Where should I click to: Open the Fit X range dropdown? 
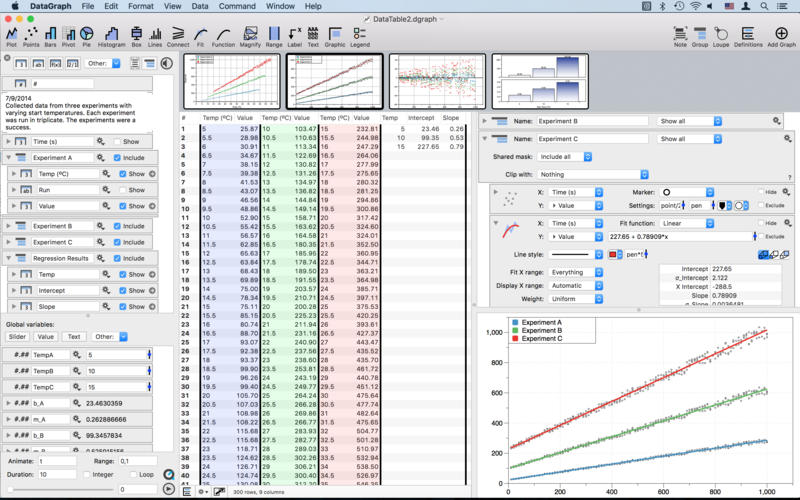[x=576, y=272]
